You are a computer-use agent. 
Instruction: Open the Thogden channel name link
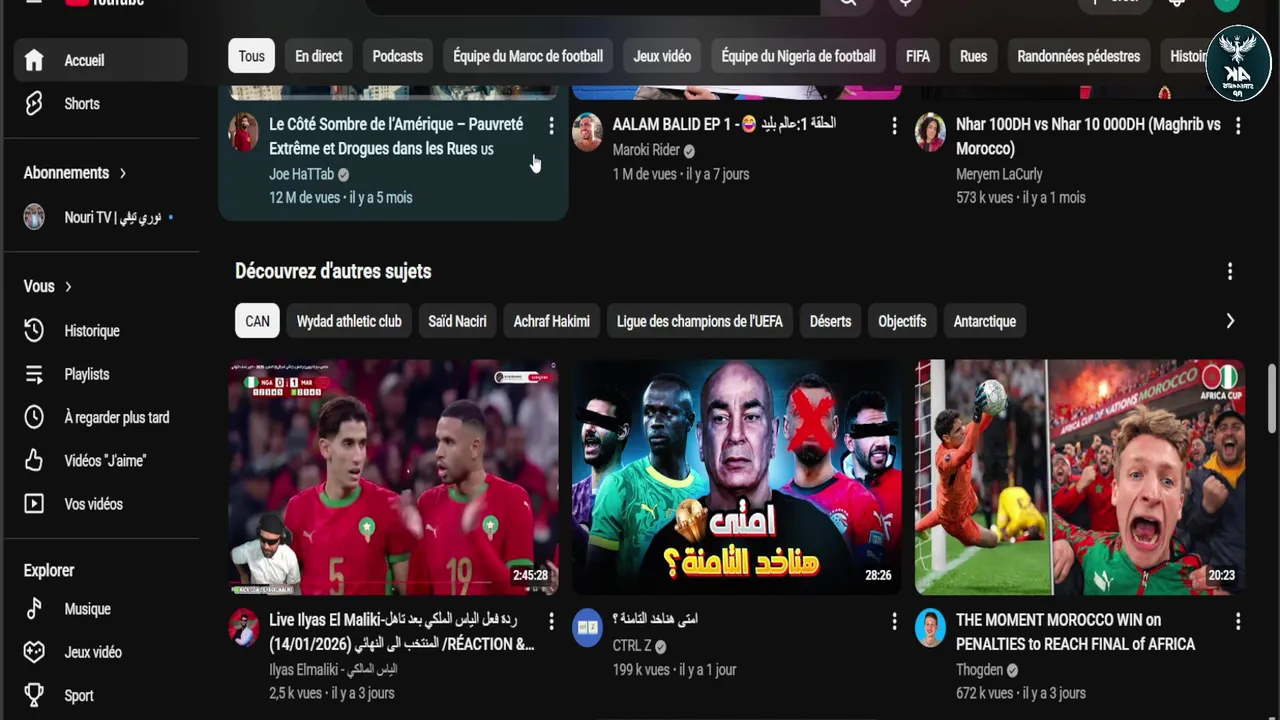979,669
